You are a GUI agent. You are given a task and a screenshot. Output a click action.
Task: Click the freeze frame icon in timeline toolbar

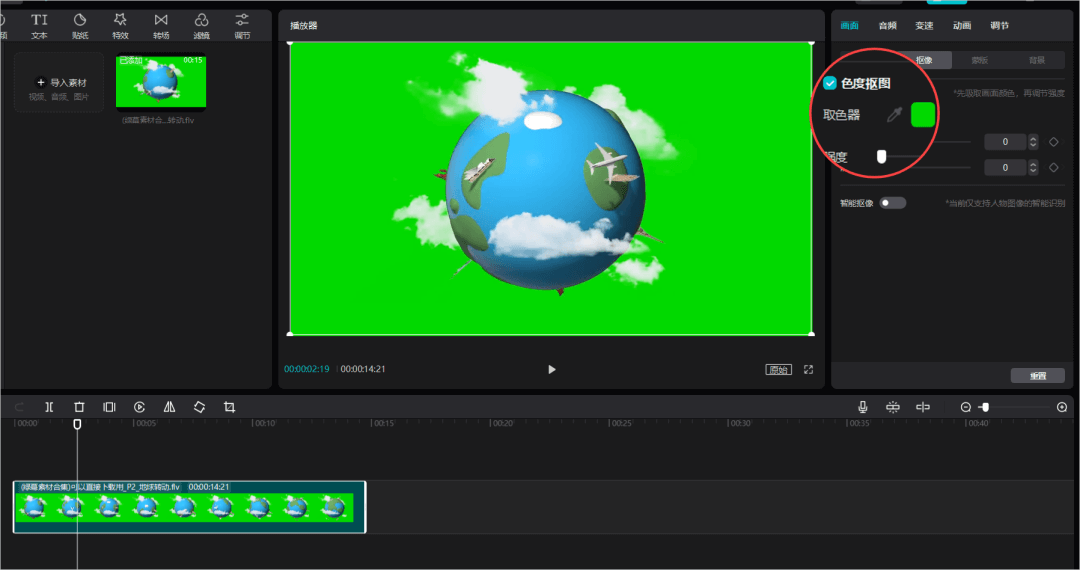point(109,407)
